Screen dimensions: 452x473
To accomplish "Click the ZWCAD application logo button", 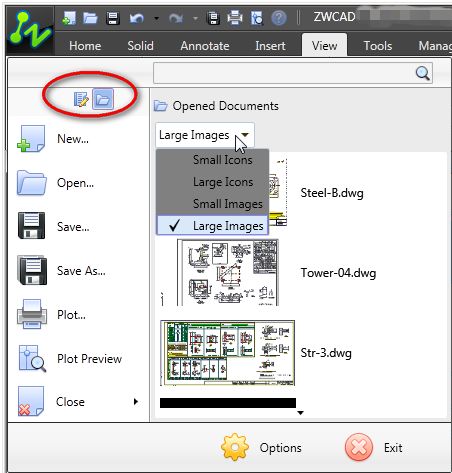I will coord(30,31).
